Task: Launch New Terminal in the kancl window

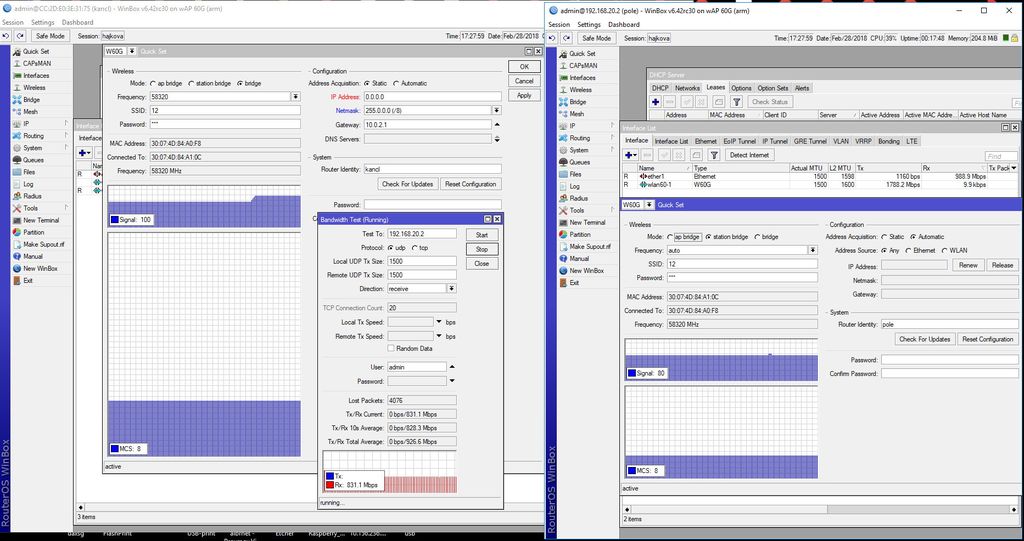Action: click(x=40, y=220)
